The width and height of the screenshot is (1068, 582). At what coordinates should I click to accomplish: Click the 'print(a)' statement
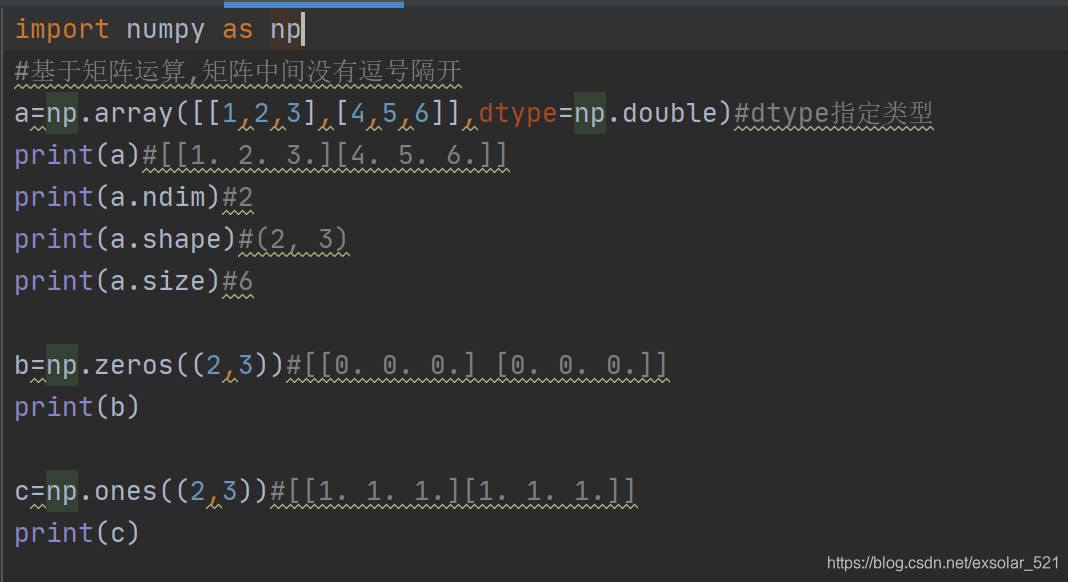(x=77, y=155)
